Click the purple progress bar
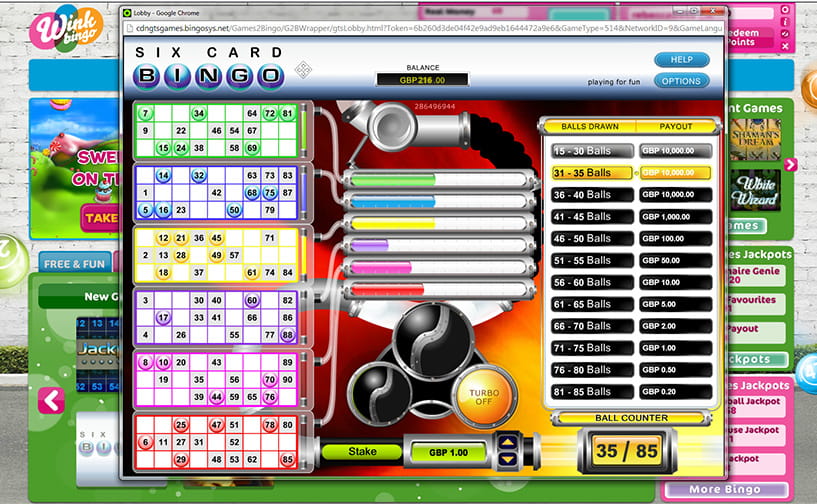 coord(439,245)
